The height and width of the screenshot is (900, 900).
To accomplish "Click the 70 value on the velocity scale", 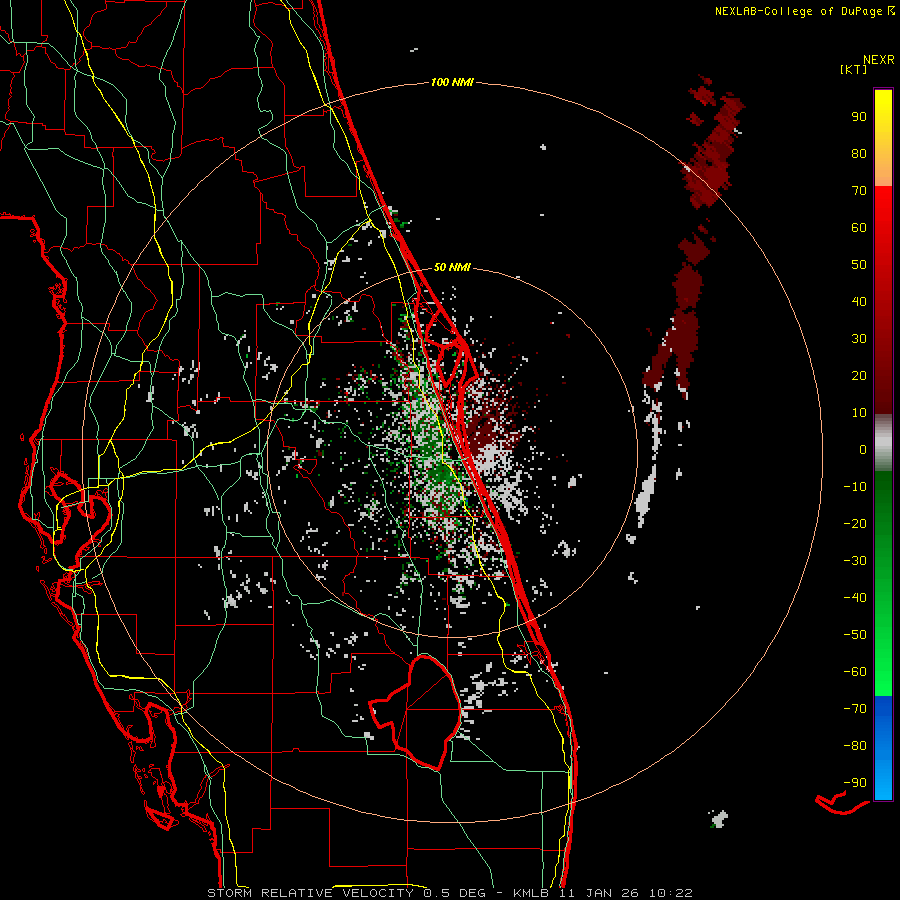I will coord(859,191).
